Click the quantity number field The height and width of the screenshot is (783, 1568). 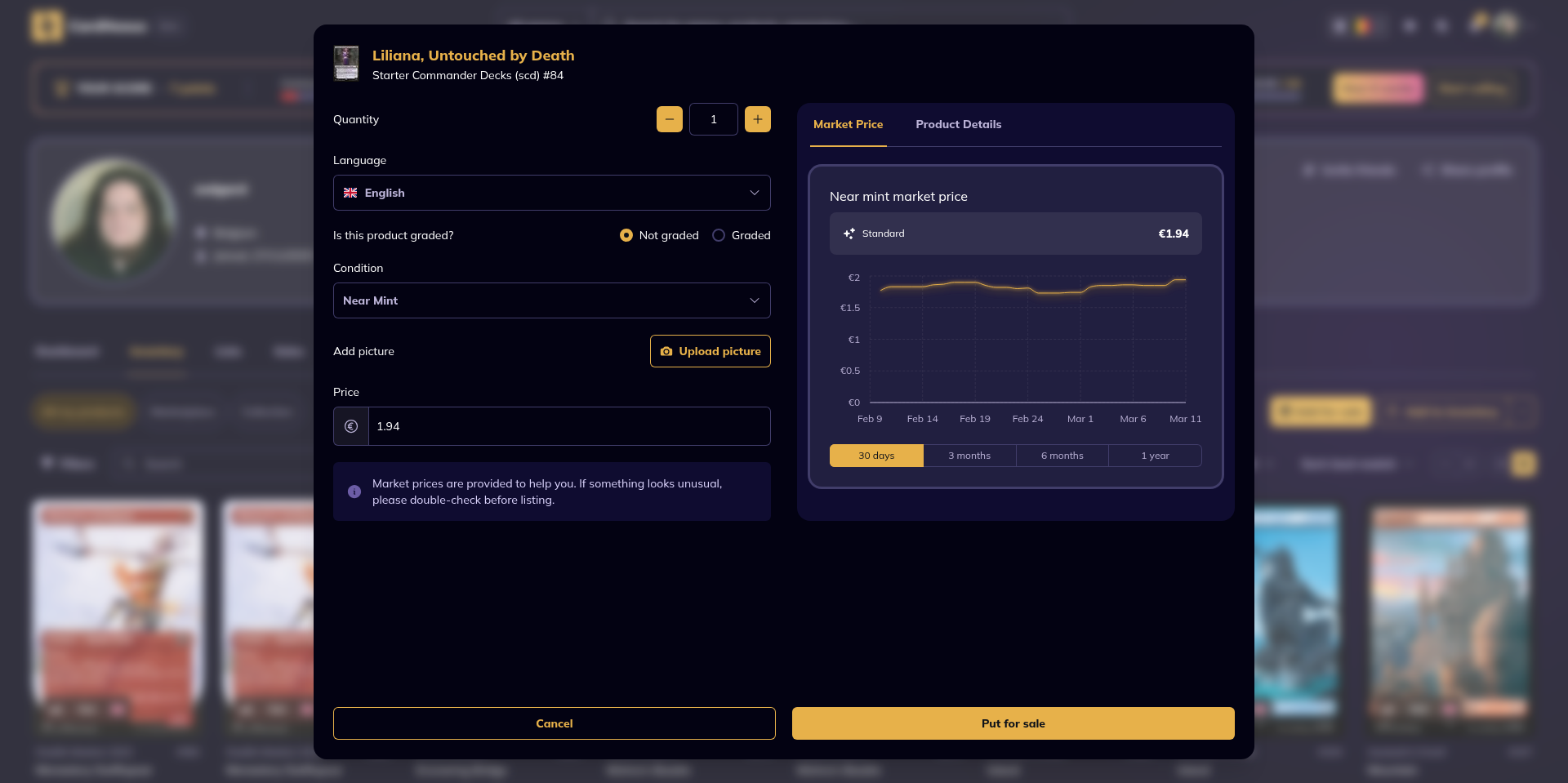click(713, 119)
